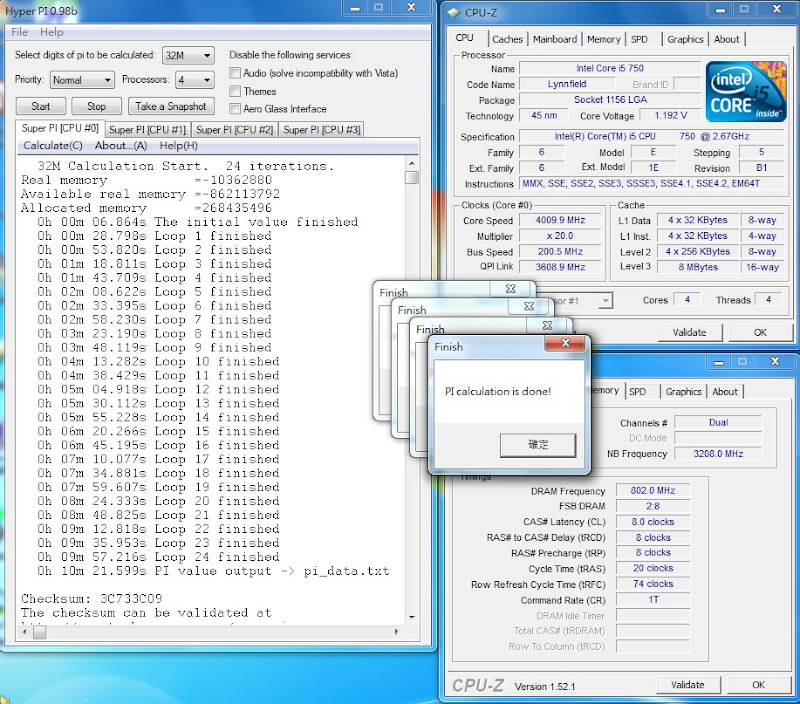Click the Instructions field listing MMX, SSE
The image size is (800, 704).
[x=652, y=184]
